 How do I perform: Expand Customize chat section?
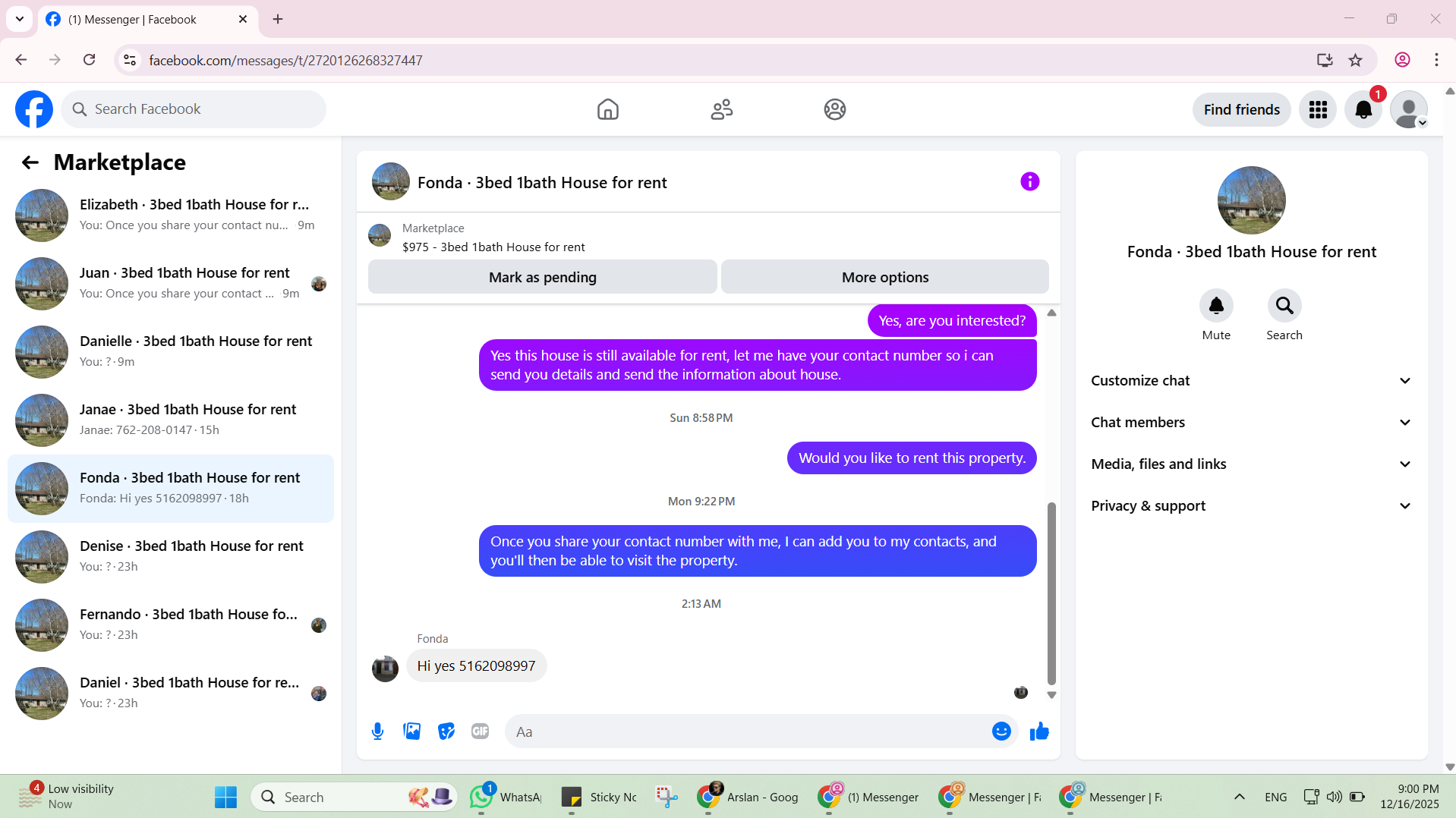(x=1251, y=381)
